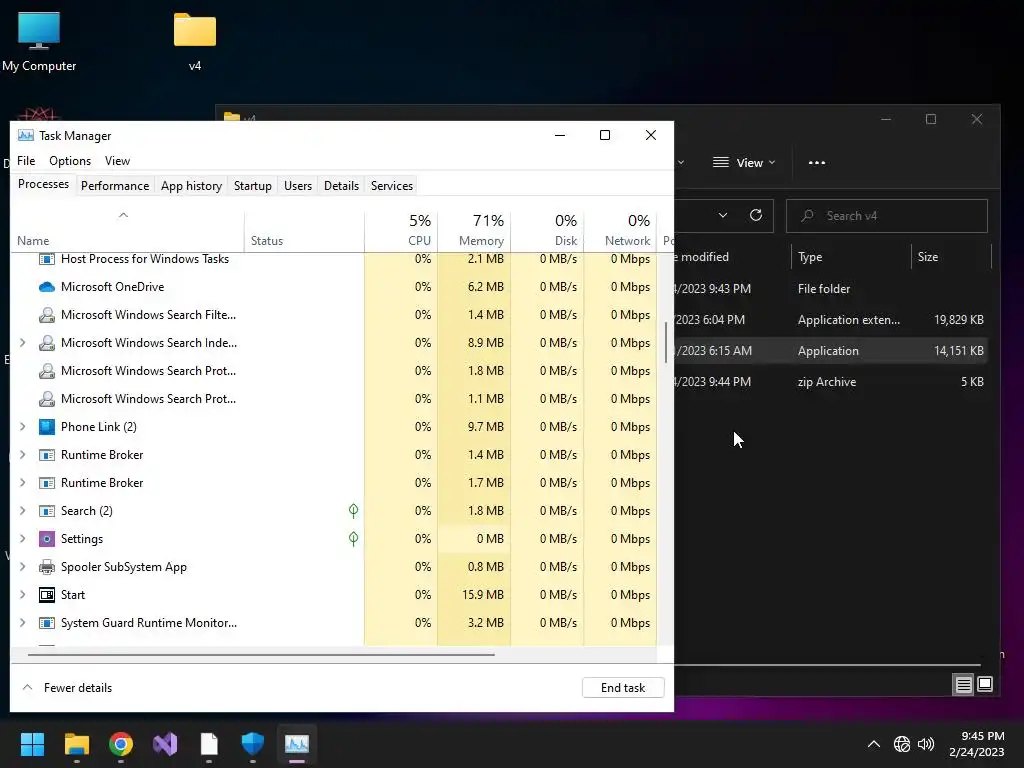
Task: Open the three-dots more menu in Explorer
Action: pos(817,163)
